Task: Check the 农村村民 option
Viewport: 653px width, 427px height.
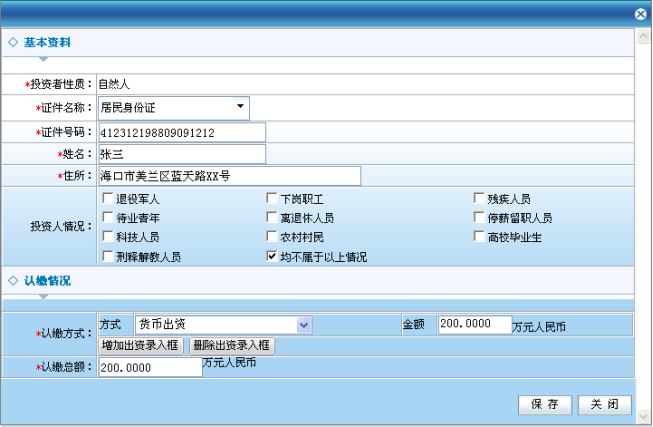Action: pyautogui.click(x=271, y=237)
